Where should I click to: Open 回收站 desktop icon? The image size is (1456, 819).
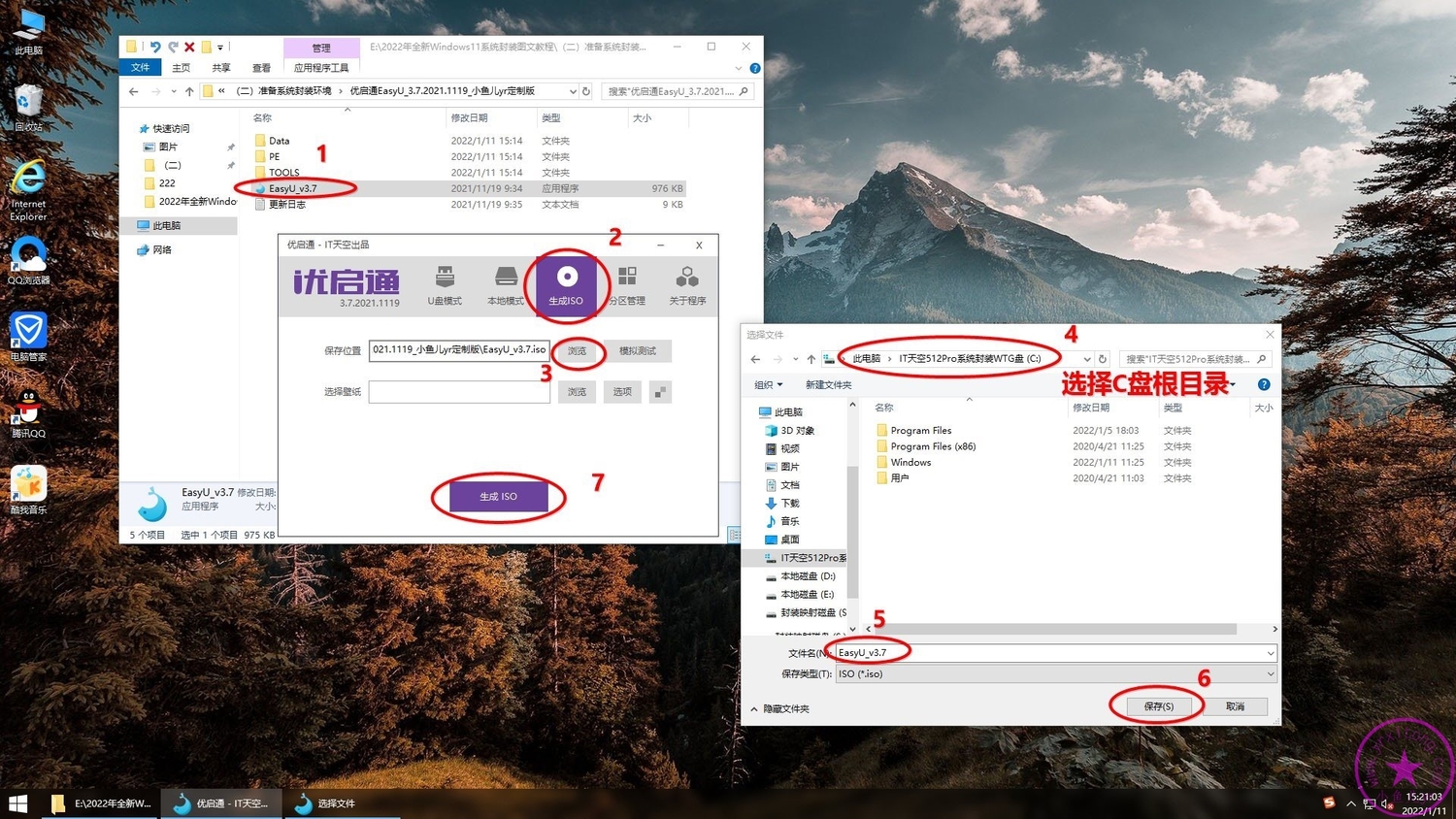point(28,109)
